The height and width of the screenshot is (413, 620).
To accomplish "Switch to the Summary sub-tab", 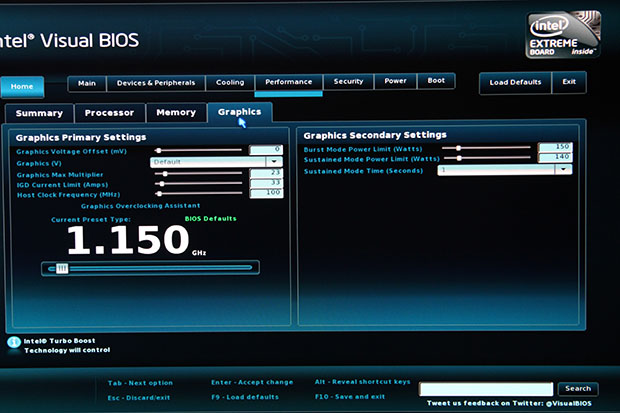I will point(39,114).
